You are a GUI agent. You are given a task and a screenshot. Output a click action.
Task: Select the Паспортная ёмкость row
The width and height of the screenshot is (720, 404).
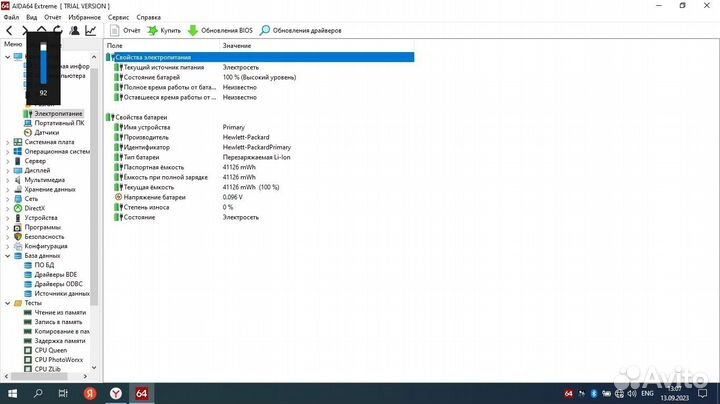[259, 167]
